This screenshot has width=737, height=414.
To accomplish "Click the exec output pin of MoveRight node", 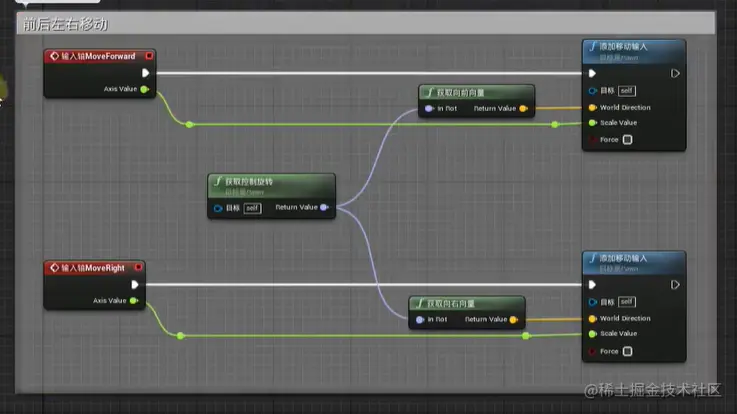I will [x=134, y=284].
